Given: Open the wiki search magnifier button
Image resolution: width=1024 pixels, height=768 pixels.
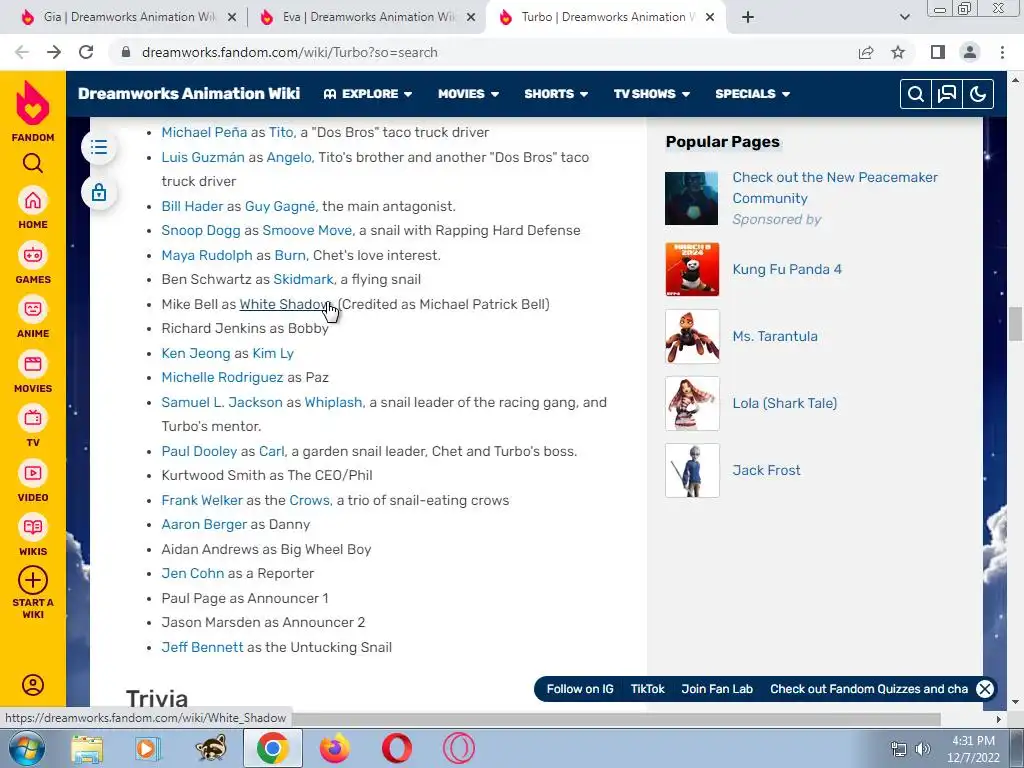Looking at the screenshot, I should (916, 94).
